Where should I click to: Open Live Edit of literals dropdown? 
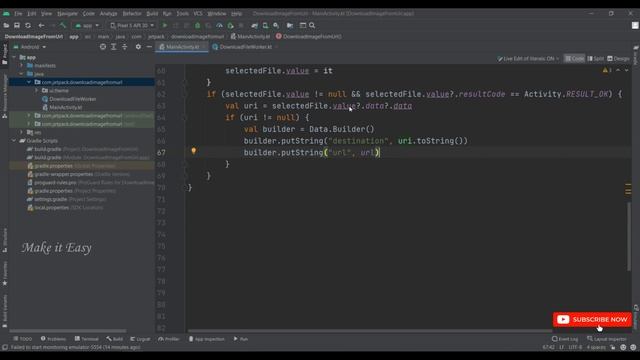coord(528,59)
